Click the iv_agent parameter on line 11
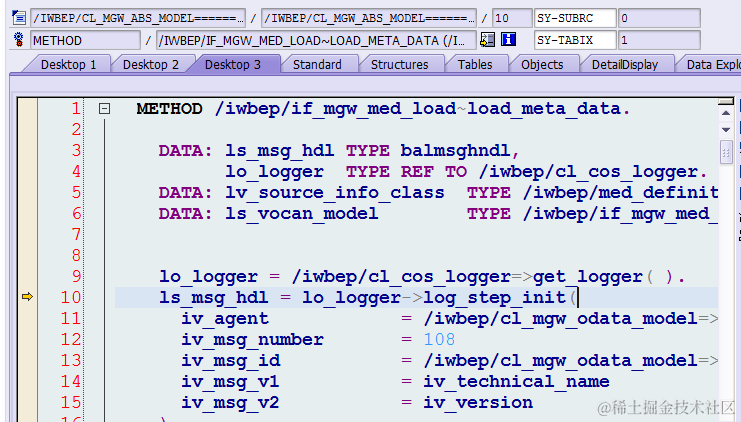 tap(225, 319)
